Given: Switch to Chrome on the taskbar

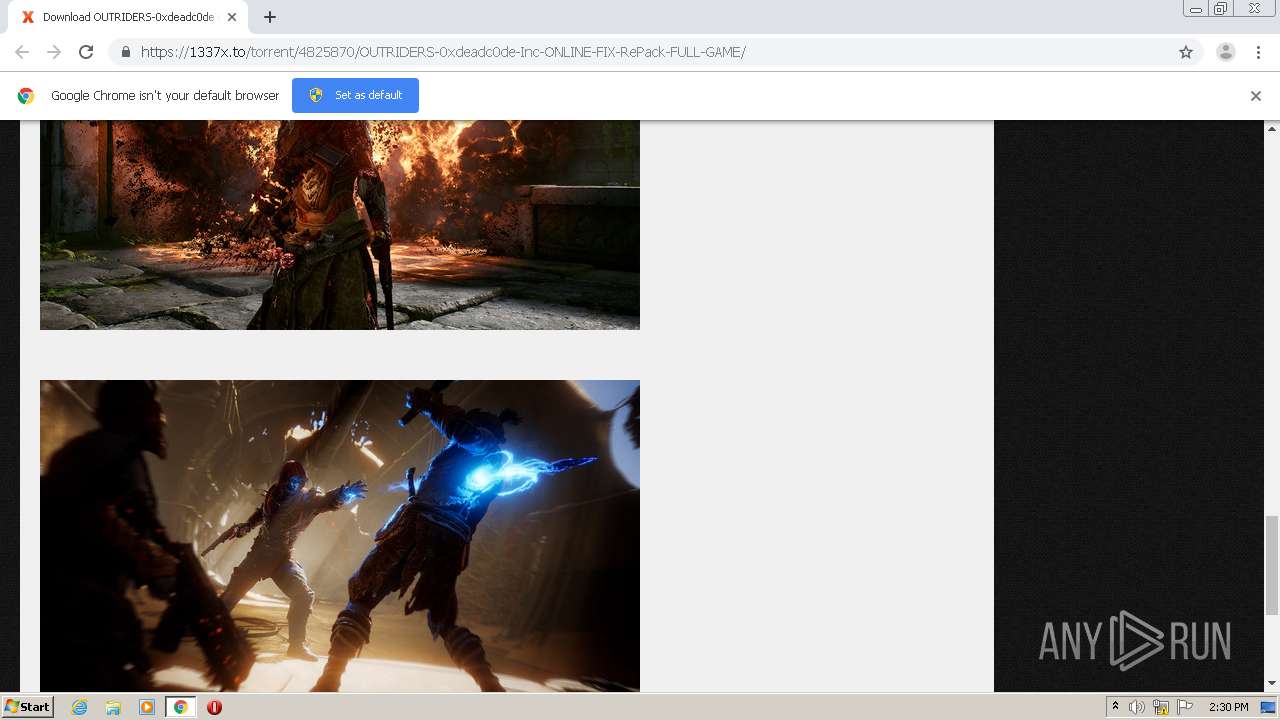Looking at the screenshot, I should pyautogui.click(x=180, y=707).
